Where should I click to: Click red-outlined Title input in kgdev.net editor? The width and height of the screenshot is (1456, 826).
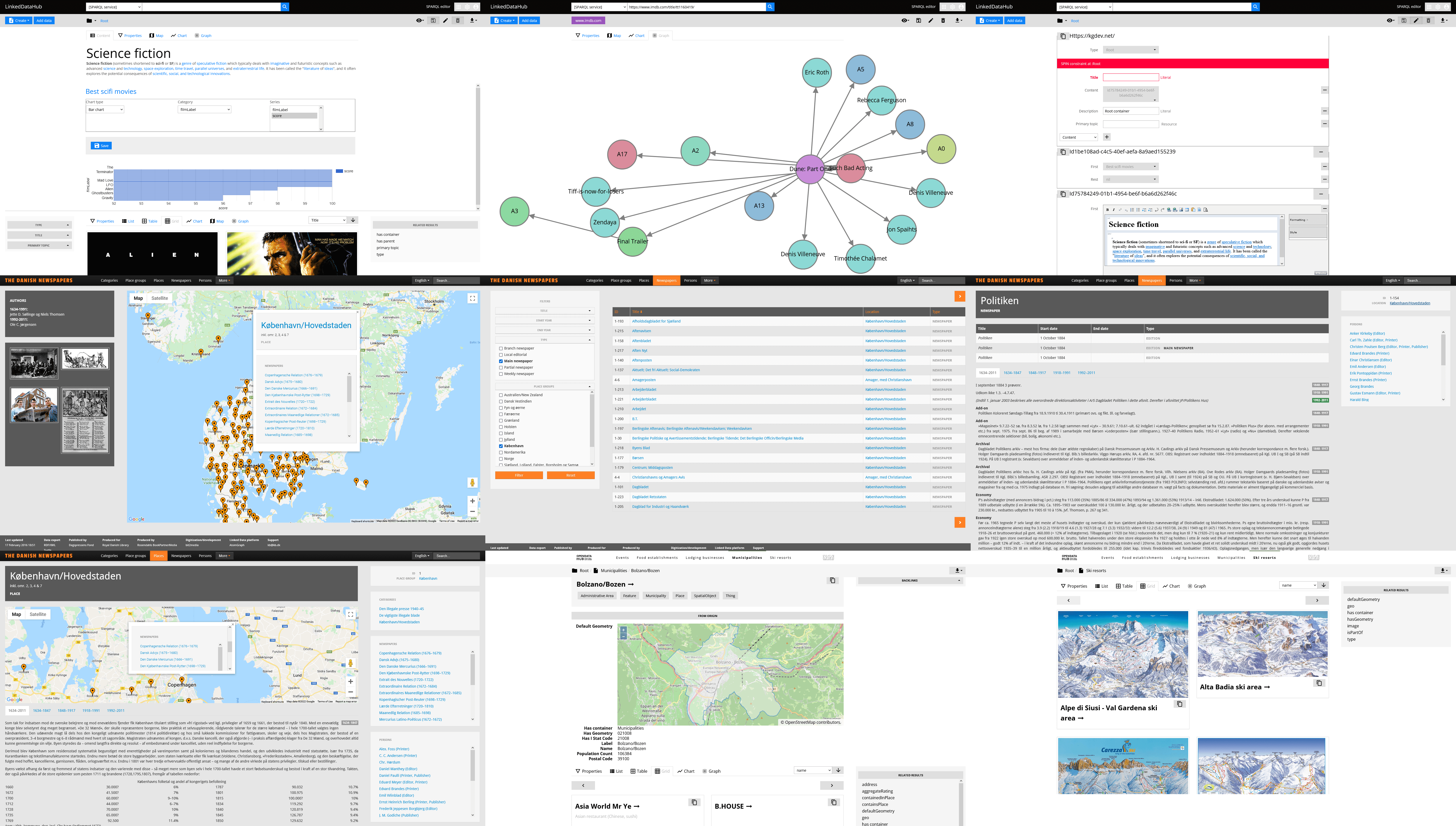pyautogui.click(x=1130, y=77)
